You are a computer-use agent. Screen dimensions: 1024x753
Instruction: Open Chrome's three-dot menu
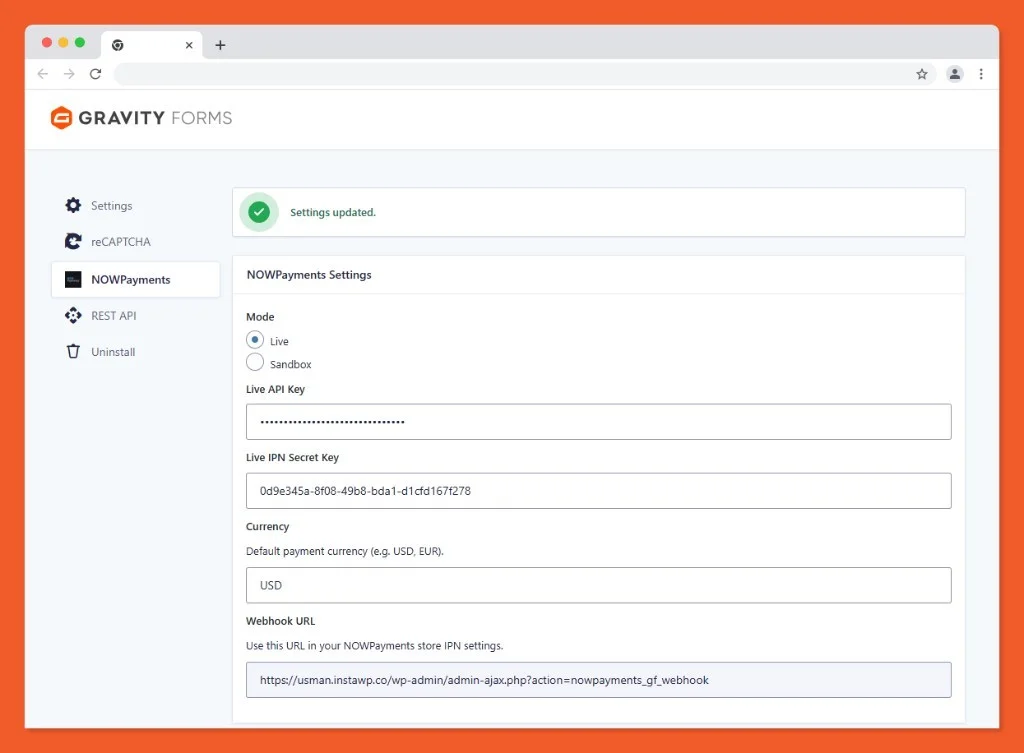coord(981,74)
